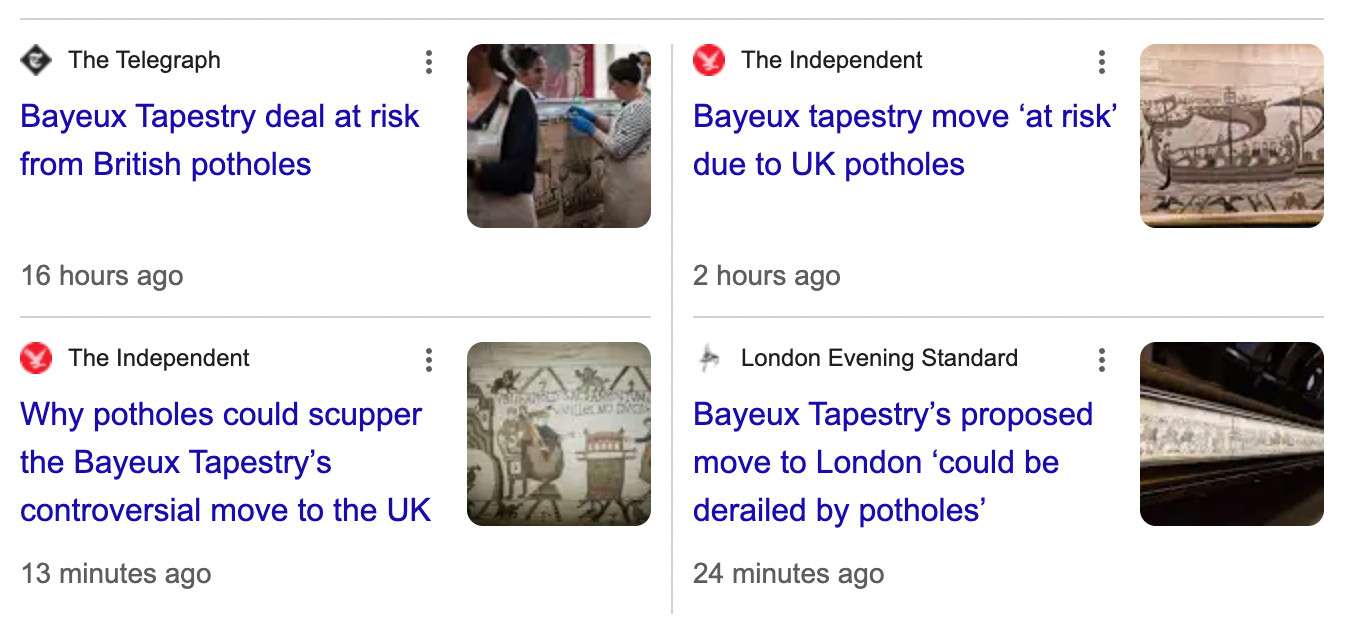Open 'Bayeux tapestry move at risk' headline
The width and height of the screenshot is (1346, 618).
(x=904, y=140)
